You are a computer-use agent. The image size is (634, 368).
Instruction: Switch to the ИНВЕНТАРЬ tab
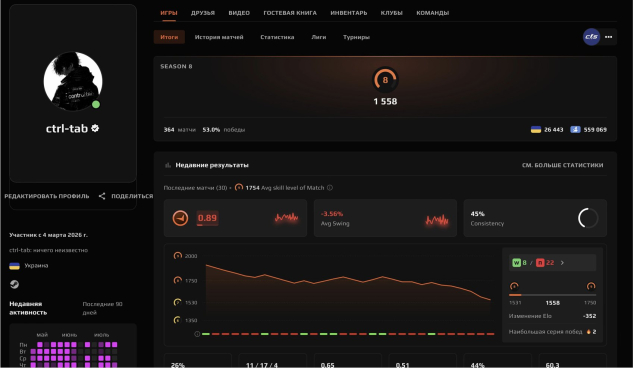click(x=349, y=13)
